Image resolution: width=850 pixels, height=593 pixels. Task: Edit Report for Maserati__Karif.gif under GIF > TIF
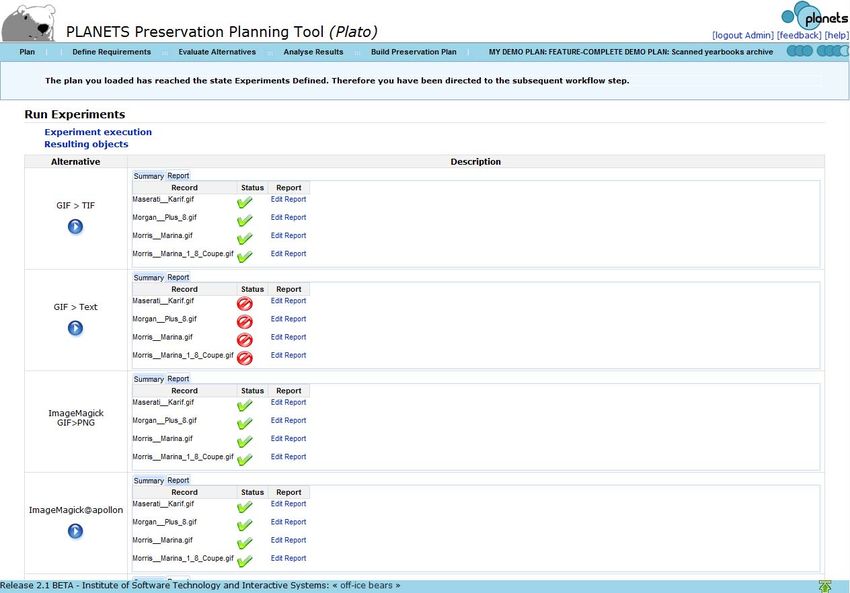click(x=288, y=199)
